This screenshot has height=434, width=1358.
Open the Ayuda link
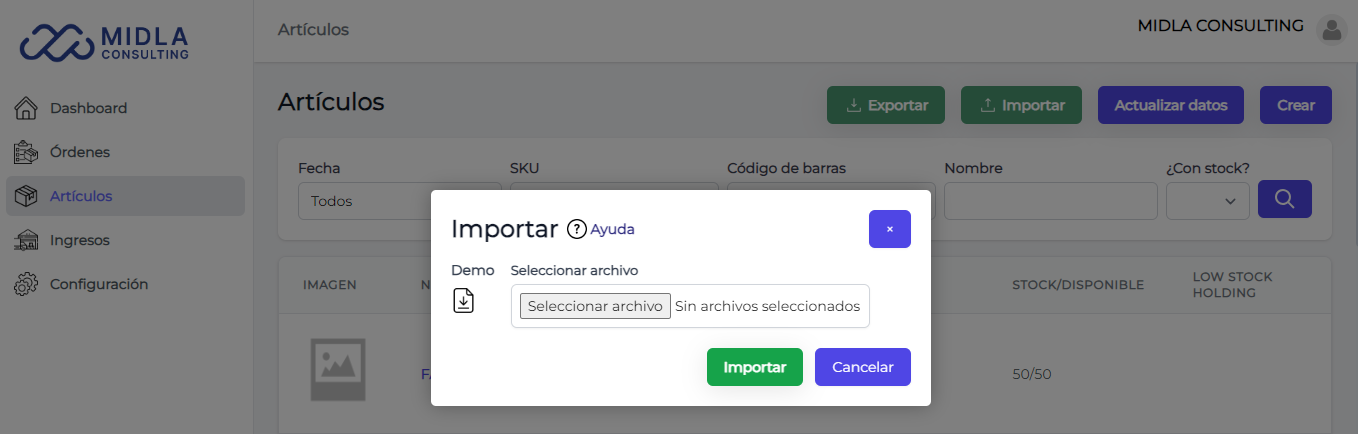[612, 229]
